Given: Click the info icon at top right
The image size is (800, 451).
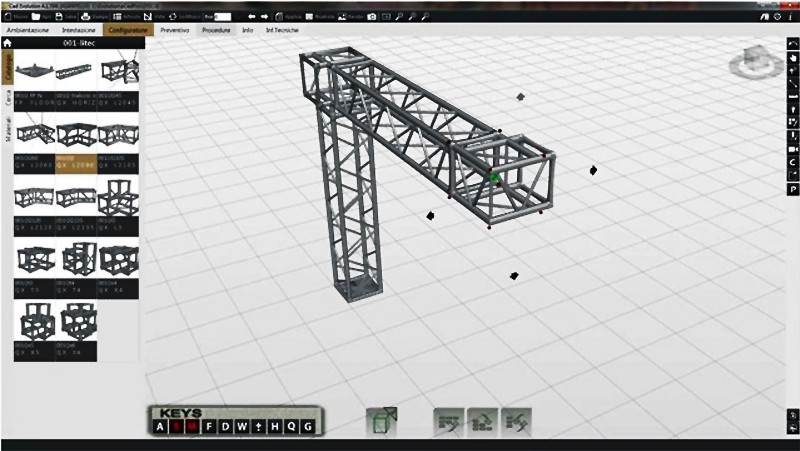Looking at the screenshot, I should (x=792, y=17).
